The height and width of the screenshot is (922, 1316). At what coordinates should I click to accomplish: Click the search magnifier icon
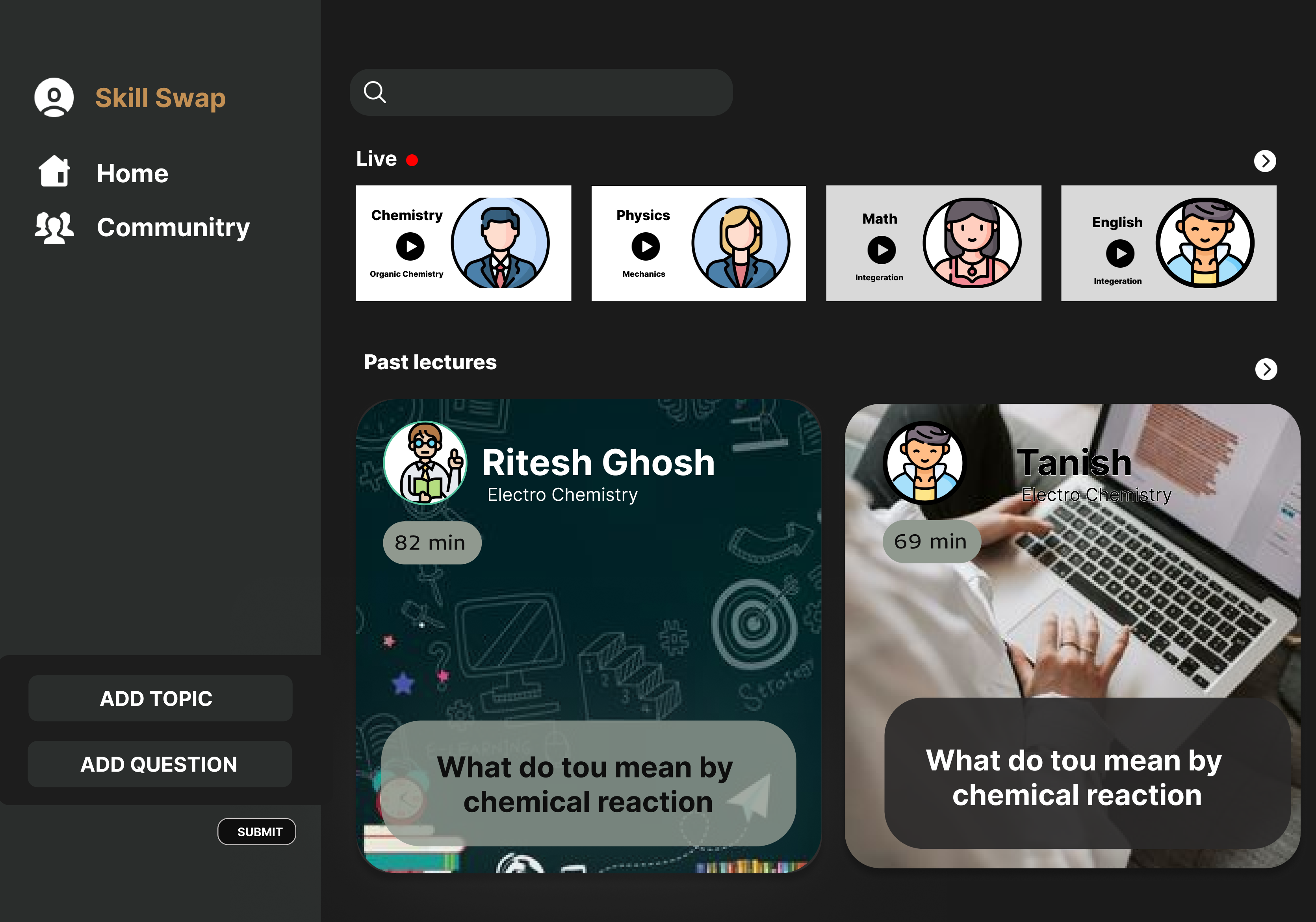pos(375,92)
